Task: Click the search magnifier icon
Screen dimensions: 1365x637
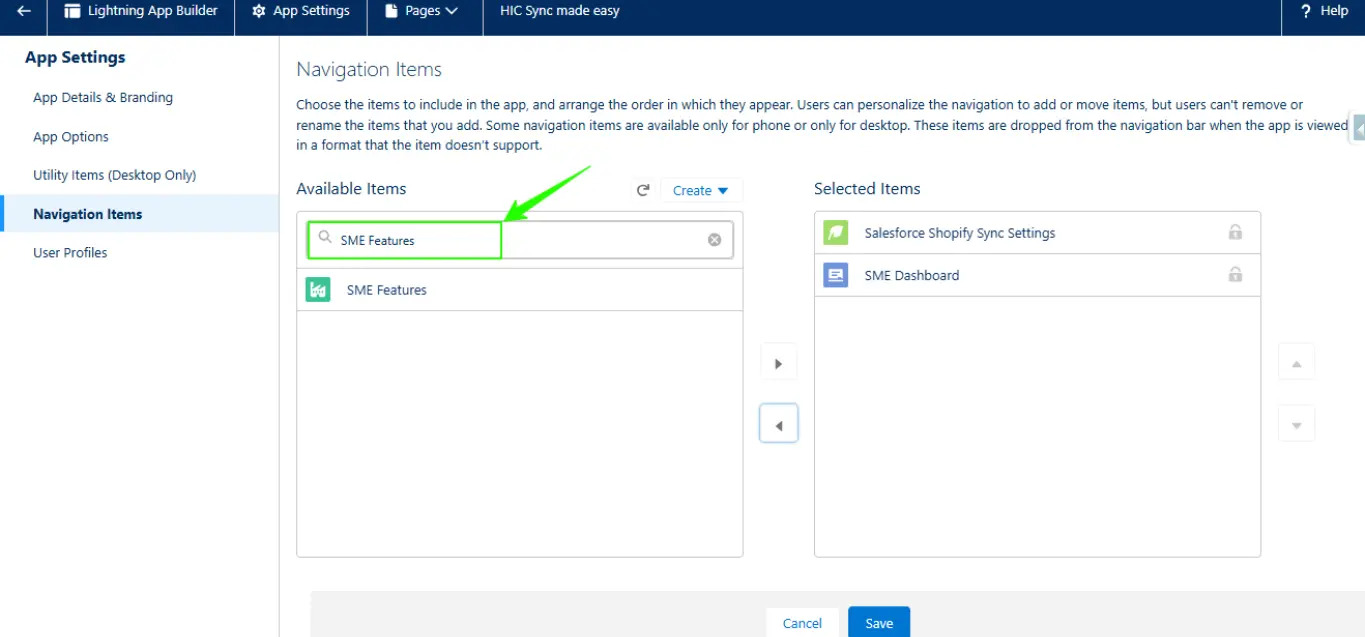Action: click(325, 239)
